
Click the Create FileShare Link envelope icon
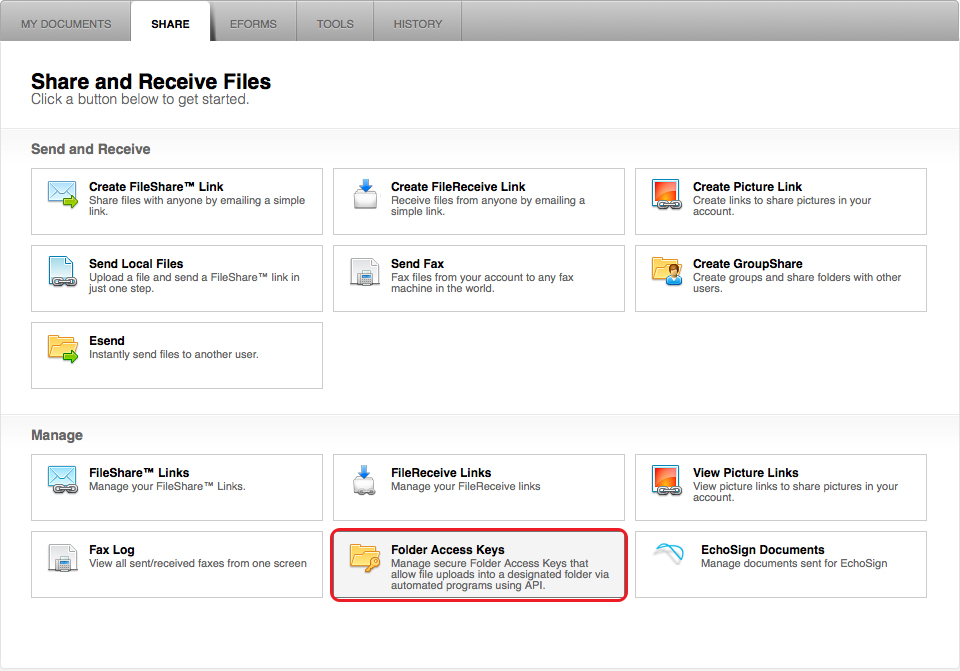click(63, 194)
